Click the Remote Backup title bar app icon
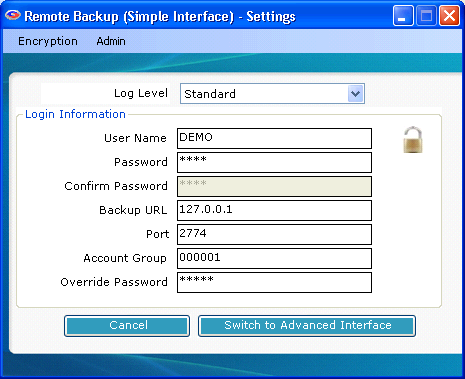The height and width of the screenshot is (379, 465). click(x=13, y=15)
